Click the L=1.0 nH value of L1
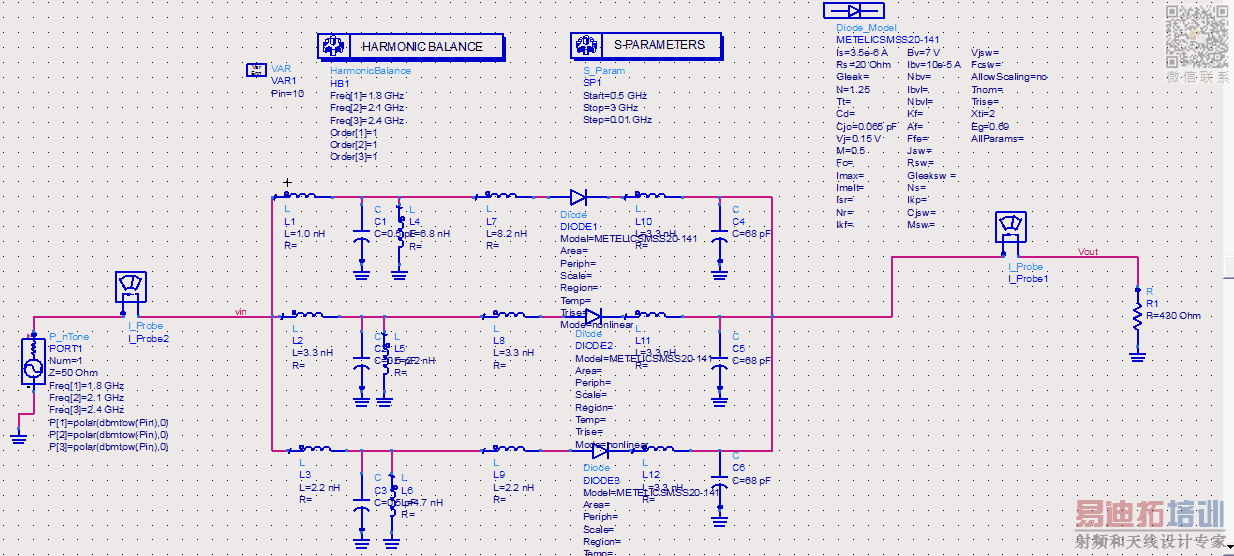 click(305, 233)
